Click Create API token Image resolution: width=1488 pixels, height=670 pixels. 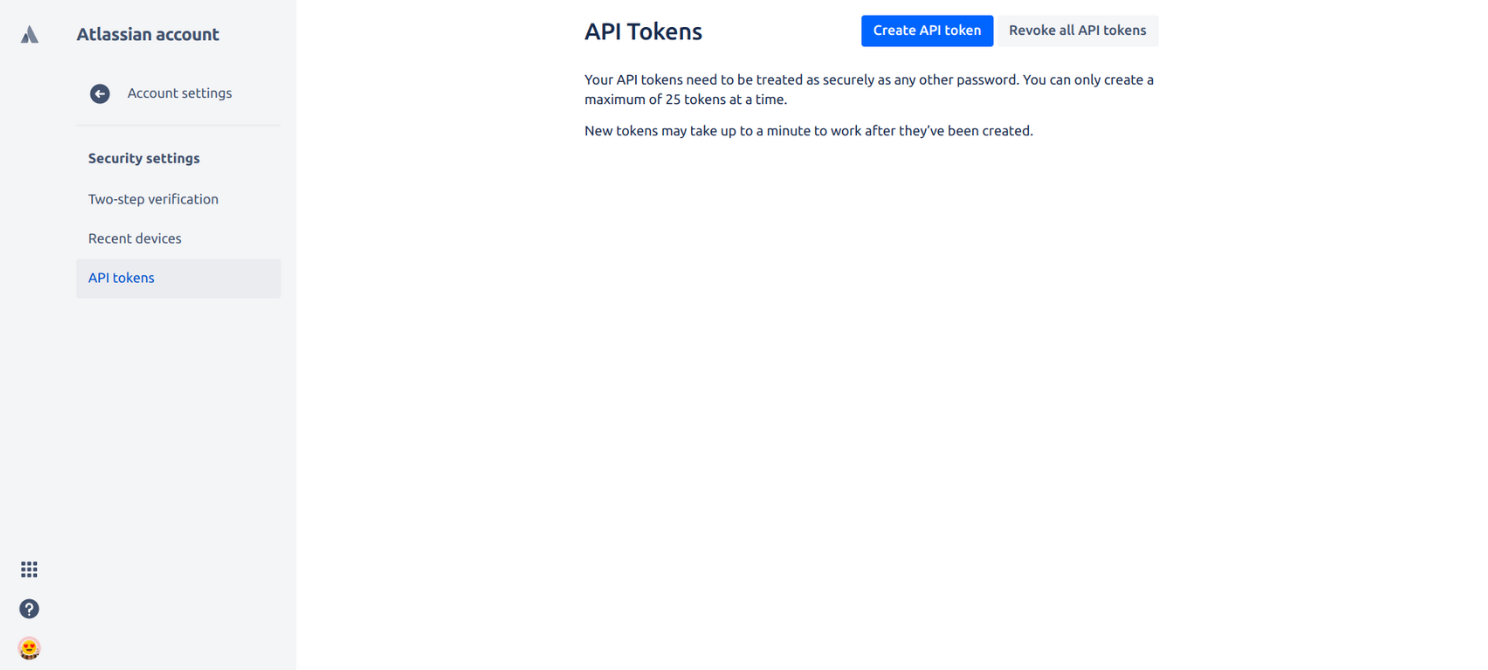[926, 30]
